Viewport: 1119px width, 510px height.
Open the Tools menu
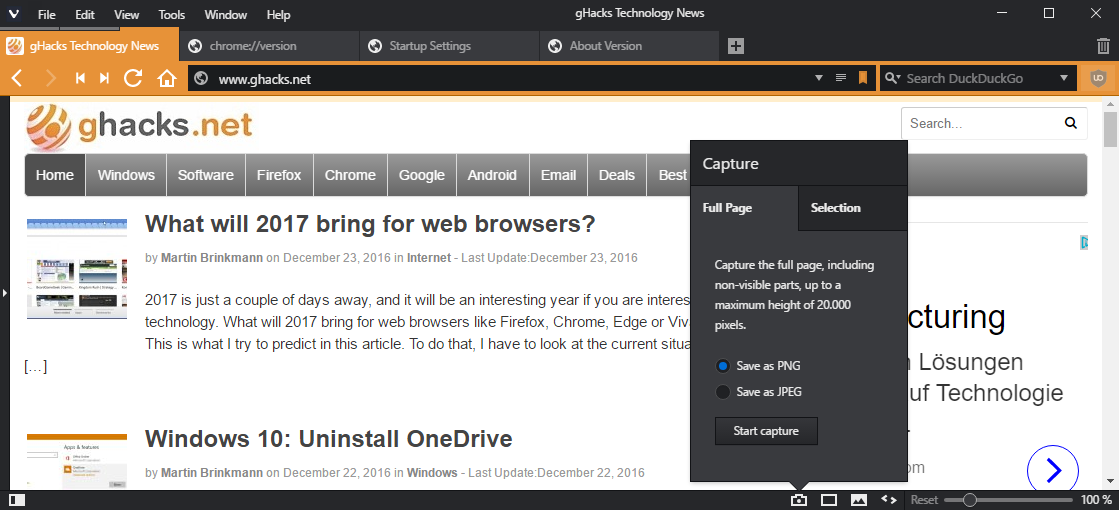point(171,14)
